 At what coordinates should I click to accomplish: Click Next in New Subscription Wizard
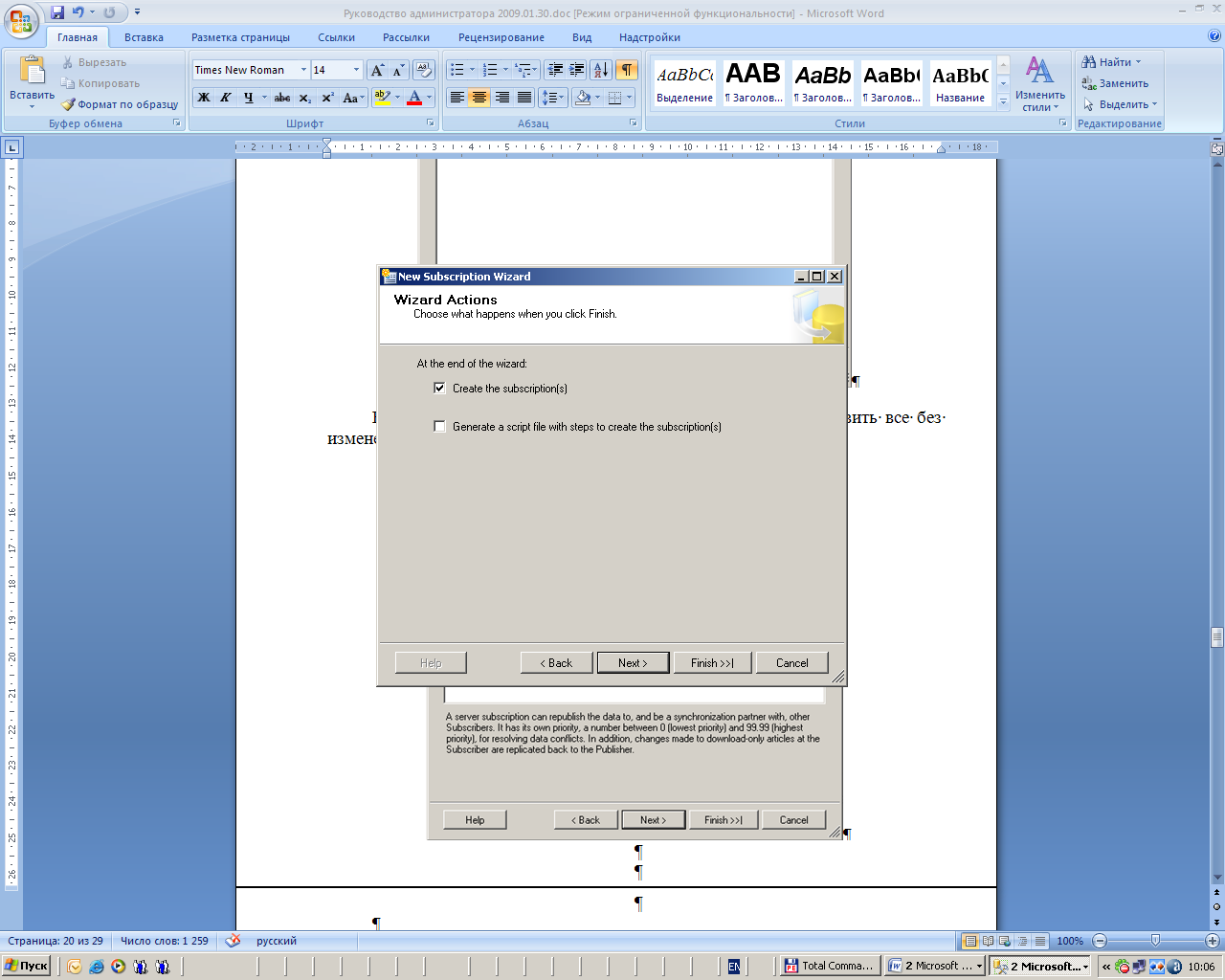coord(633,662)
